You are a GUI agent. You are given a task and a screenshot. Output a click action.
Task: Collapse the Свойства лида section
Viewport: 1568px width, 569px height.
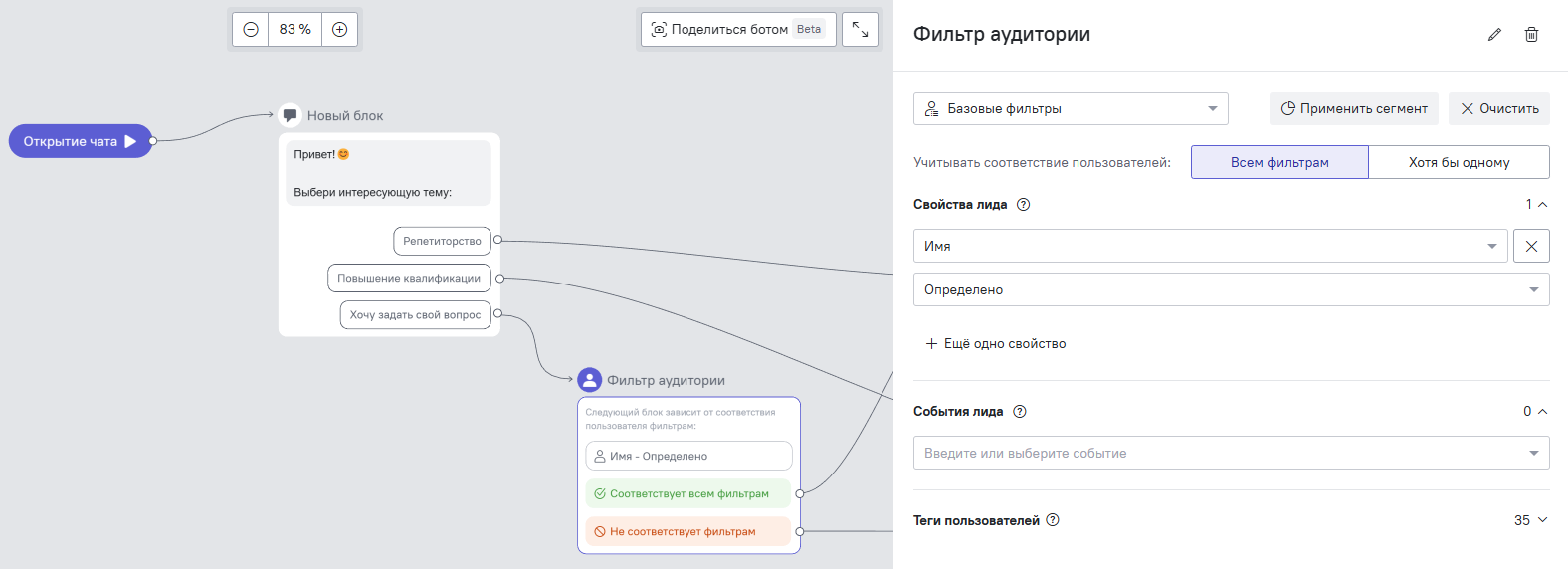[x=1542, y=205]
